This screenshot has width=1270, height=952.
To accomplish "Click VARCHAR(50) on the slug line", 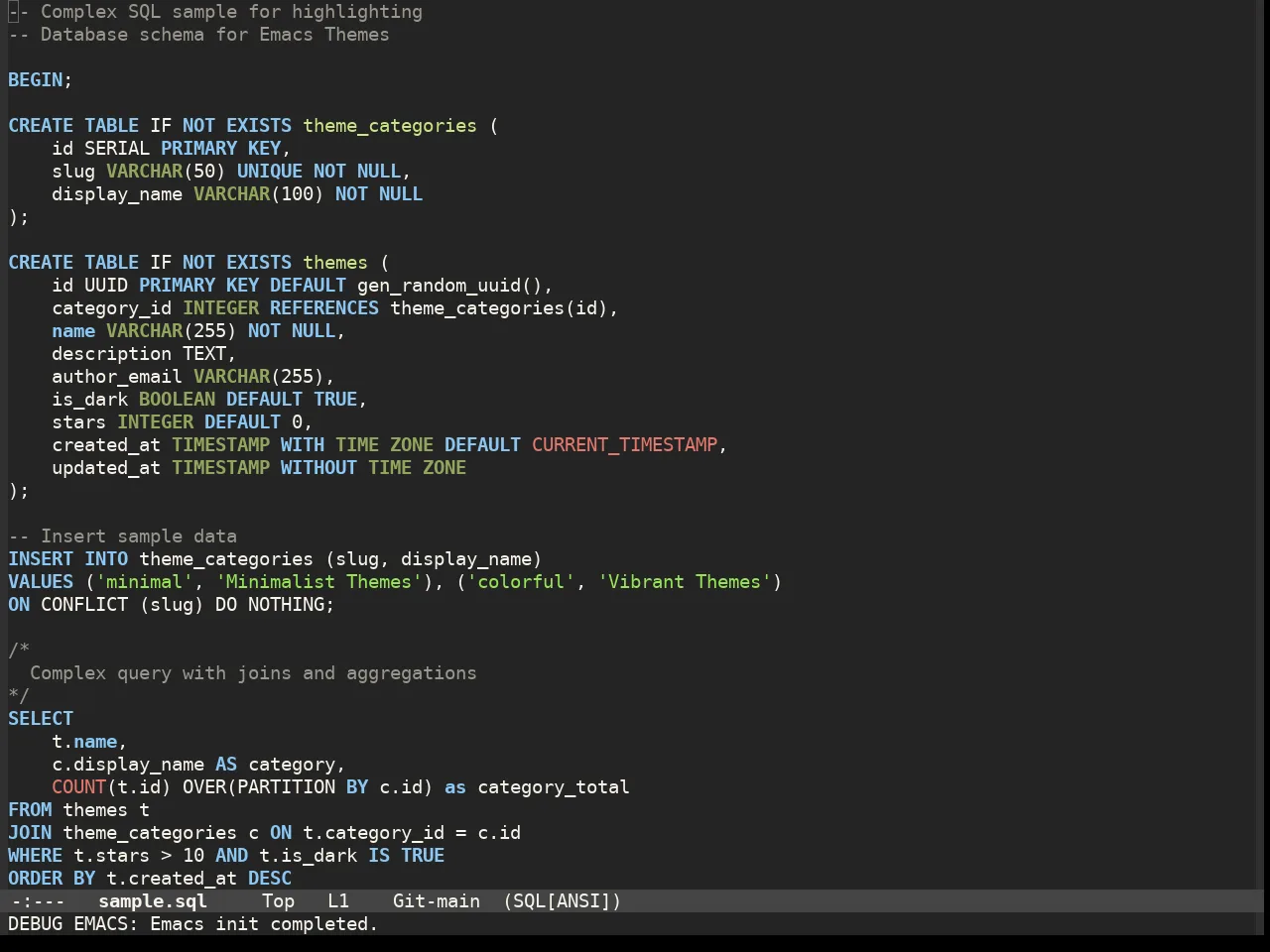I will pos(166,172).
